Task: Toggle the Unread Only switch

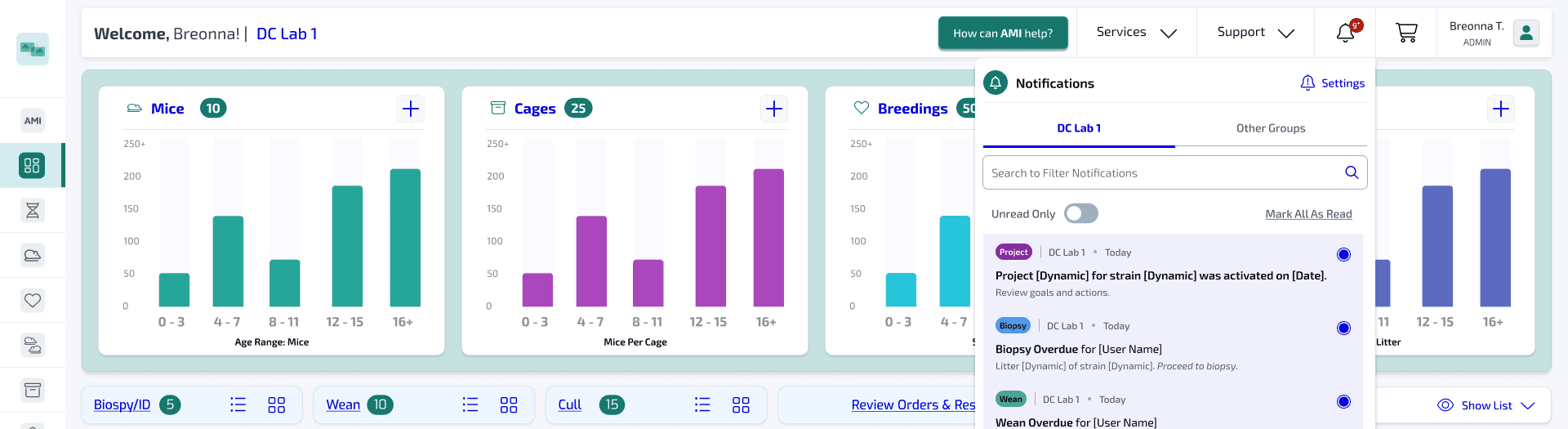Action: [1081, 214]
